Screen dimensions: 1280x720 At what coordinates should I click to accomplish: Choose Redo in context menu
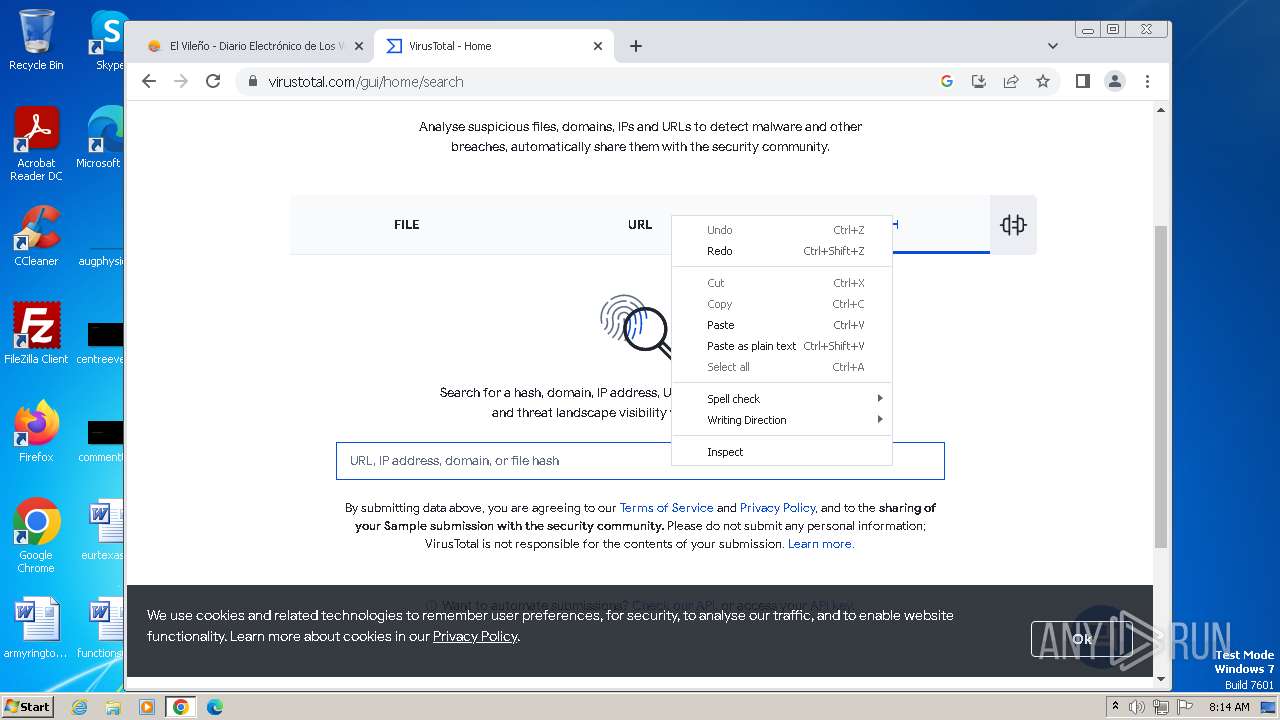click(782, 251)
